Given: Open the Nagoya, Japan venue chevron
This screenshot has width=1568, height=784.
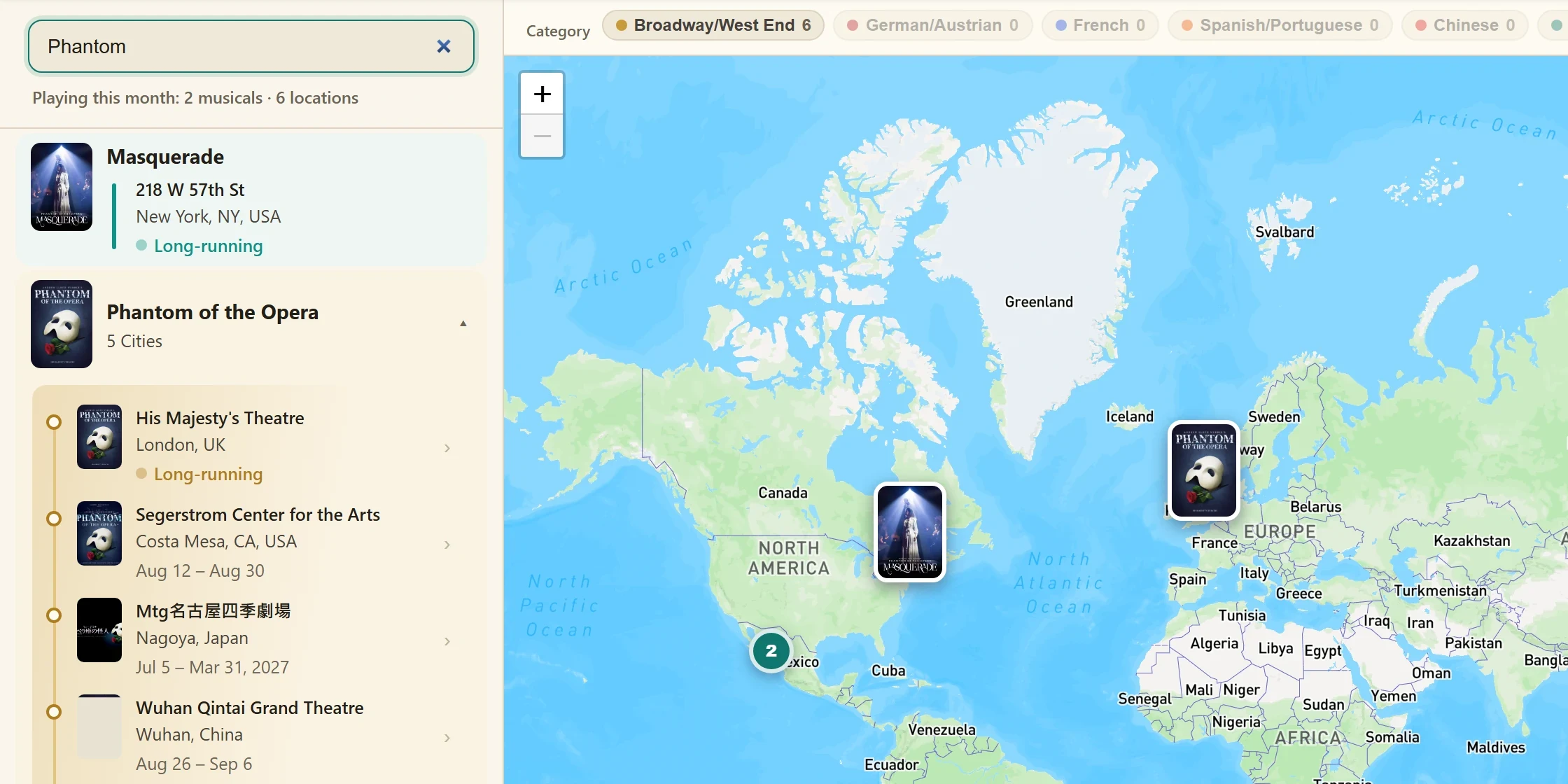Looking at the screenshot, I should (x=447, y=641).
